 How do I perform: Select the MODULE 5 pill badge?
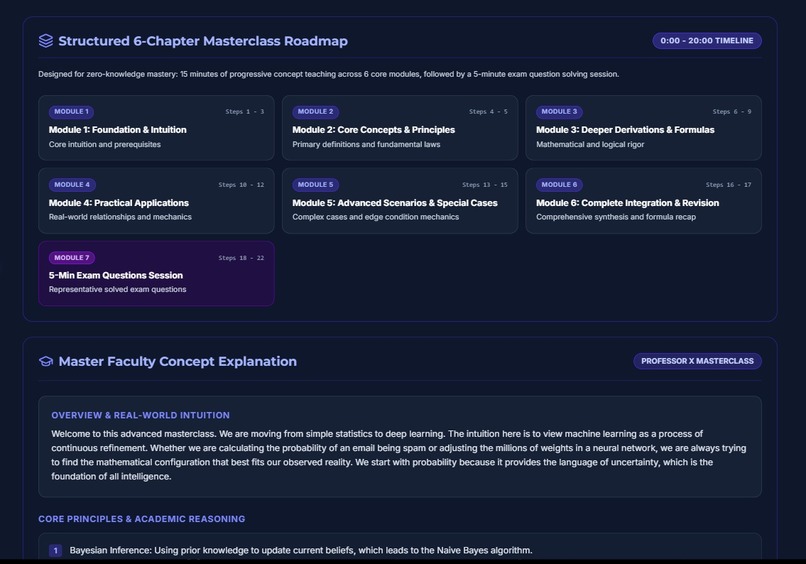click(315, 185)
